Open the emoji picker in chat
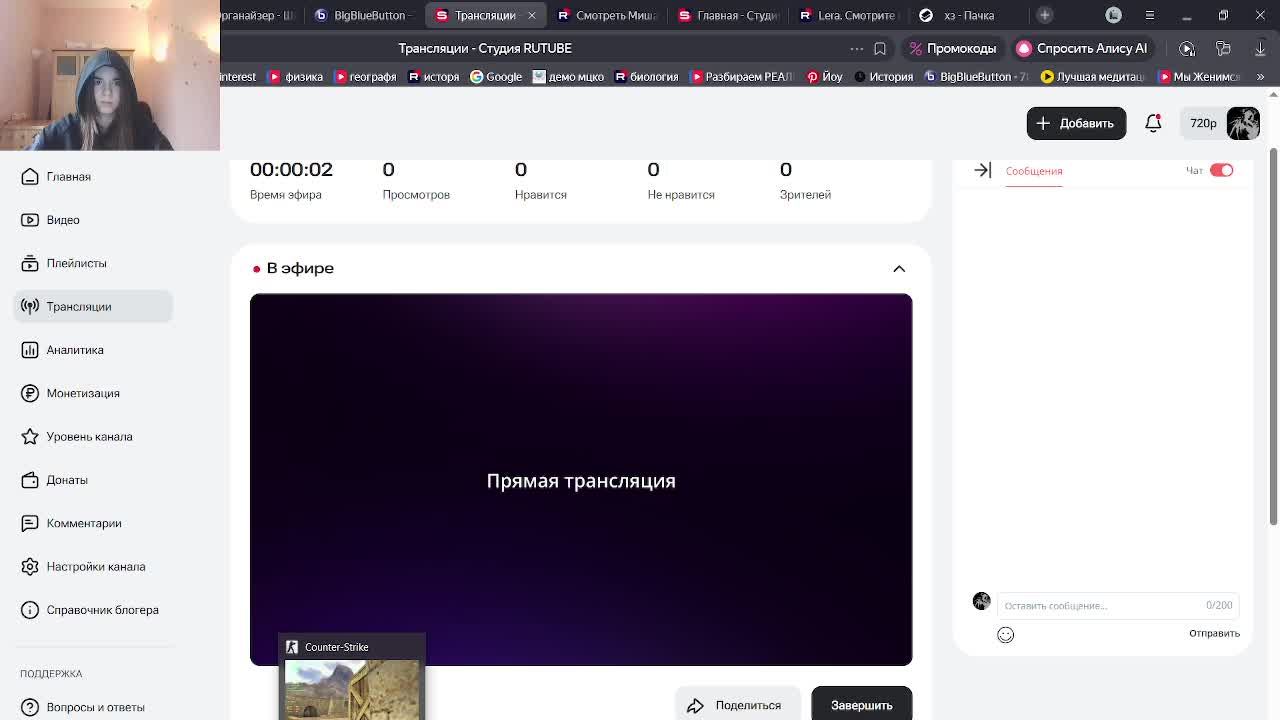The height and width of the screenshot is (720, 1280). coord(1005,635)
